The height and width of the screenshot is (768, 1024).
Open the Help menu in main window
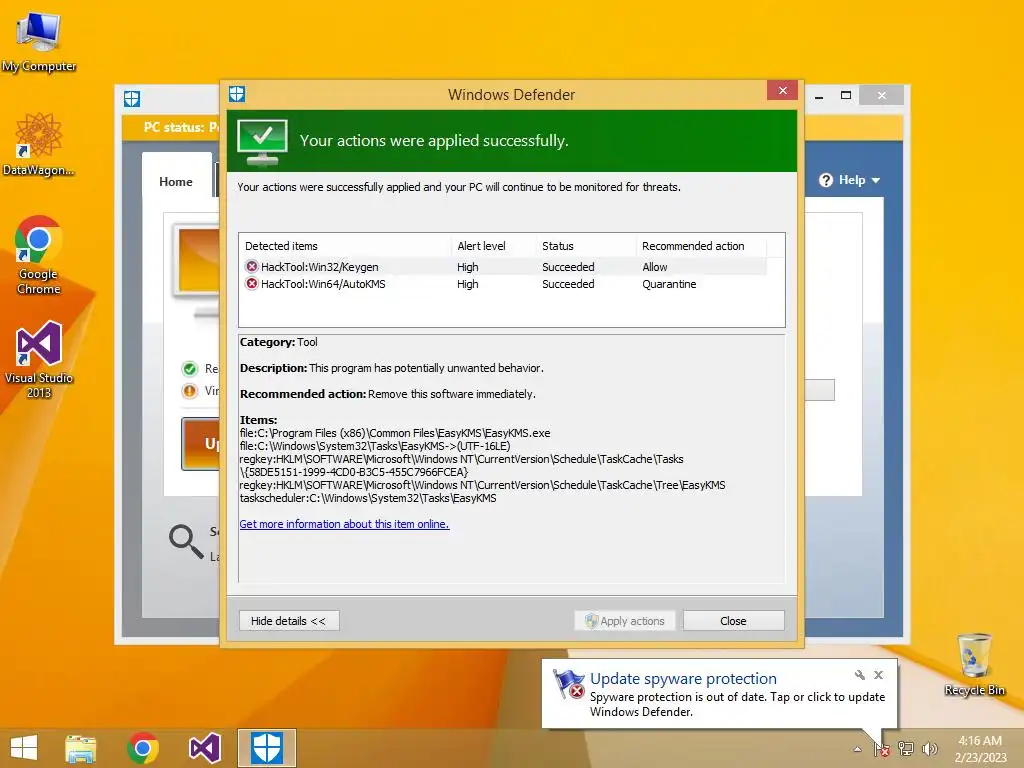[x=850, y=180]
